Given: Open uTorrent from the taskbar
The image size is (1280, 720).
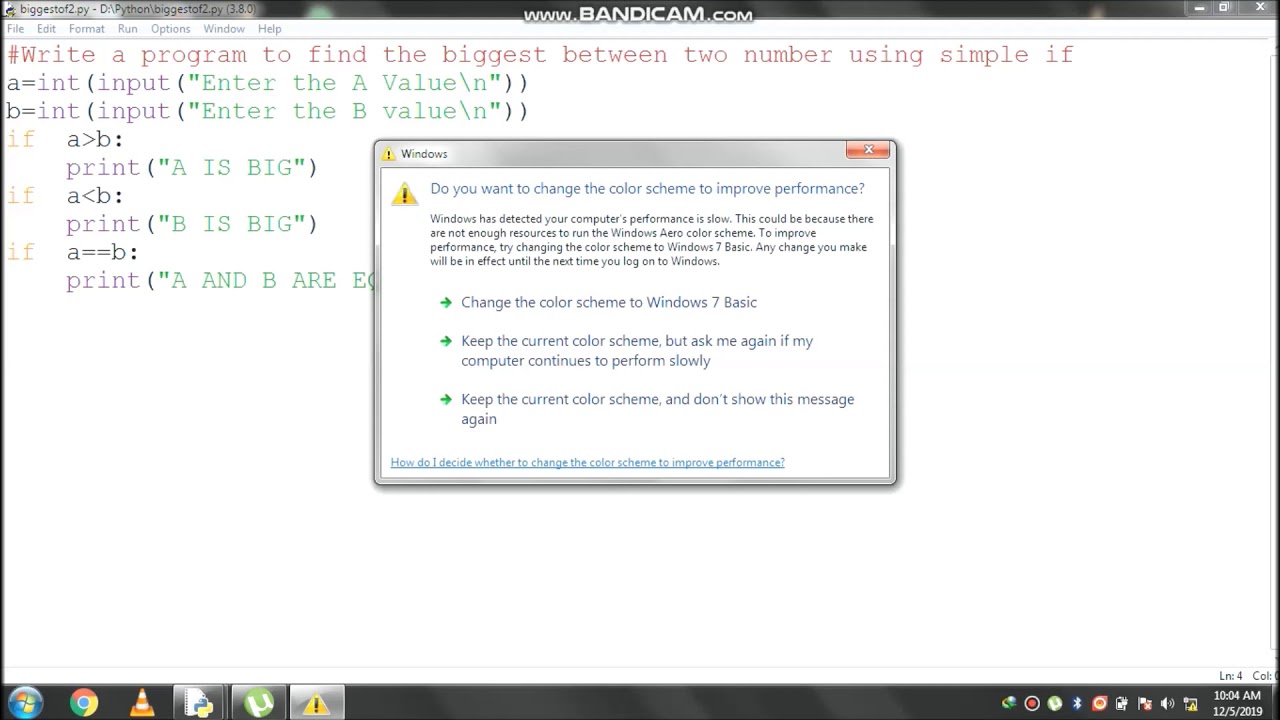Looking at the screenshot, I should click(259, 703).
